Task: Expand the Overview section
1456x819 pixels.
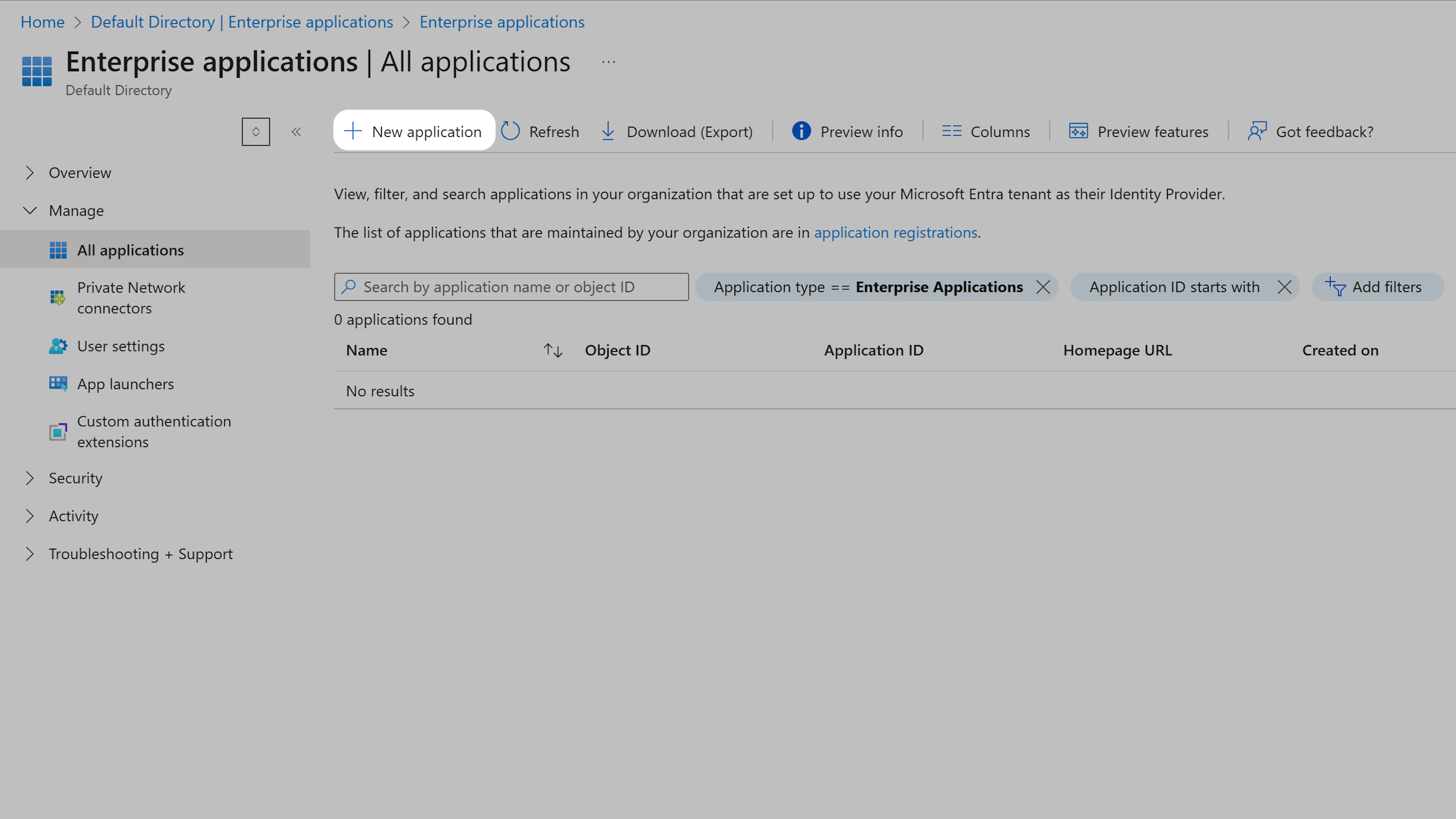Action: click(30, 173)
